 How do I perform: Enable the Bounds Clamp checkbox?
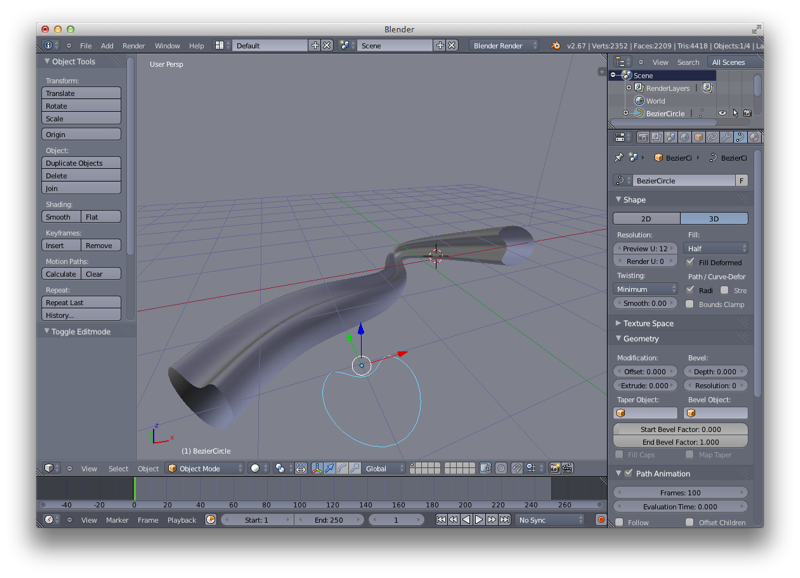690,304
